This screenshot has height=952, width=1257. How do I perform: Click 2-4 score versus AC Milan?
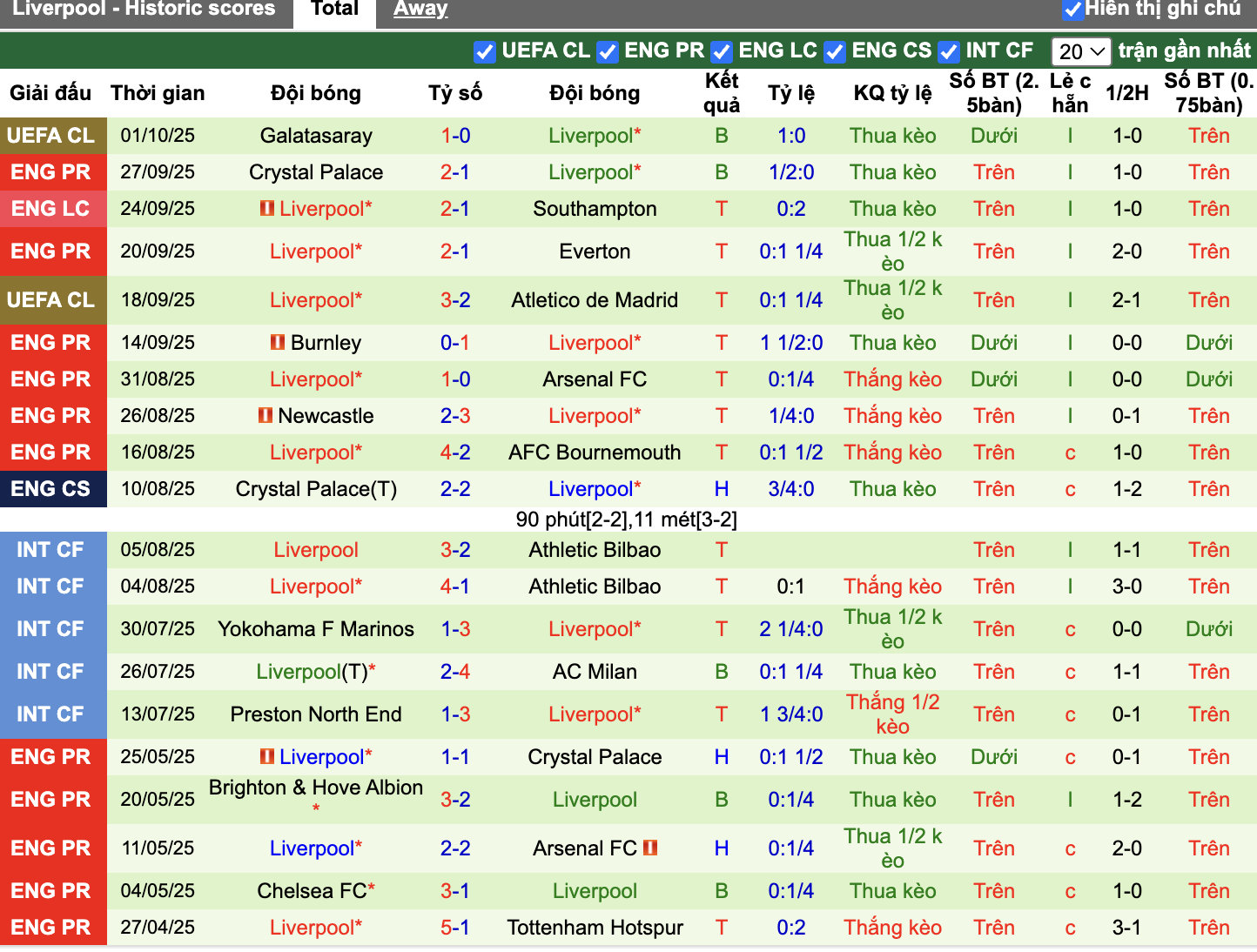click(x=455, y=672)
